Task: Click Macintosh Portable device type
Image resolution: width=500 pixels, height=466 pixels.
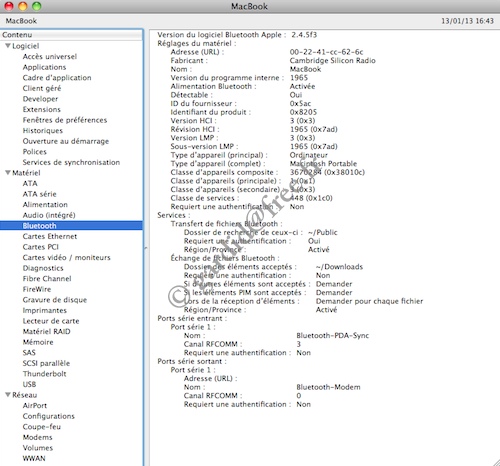Action: coord(323,164)
